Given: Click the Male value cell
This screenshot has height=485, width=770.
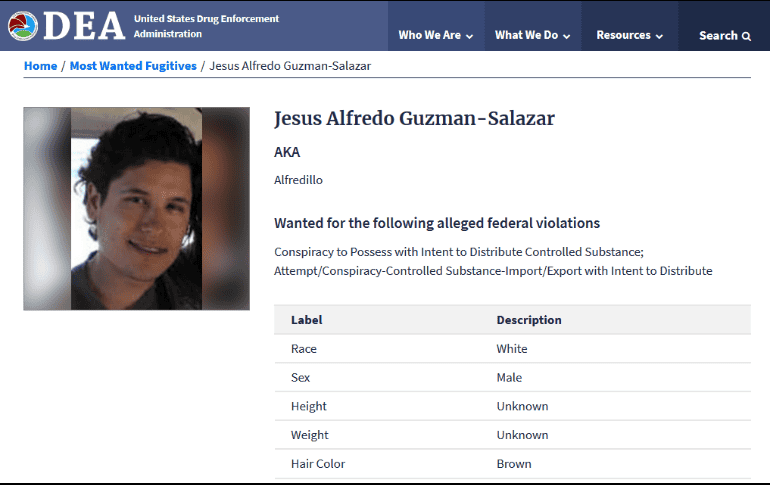Looking at the screenshot, I should pos(509,377).
